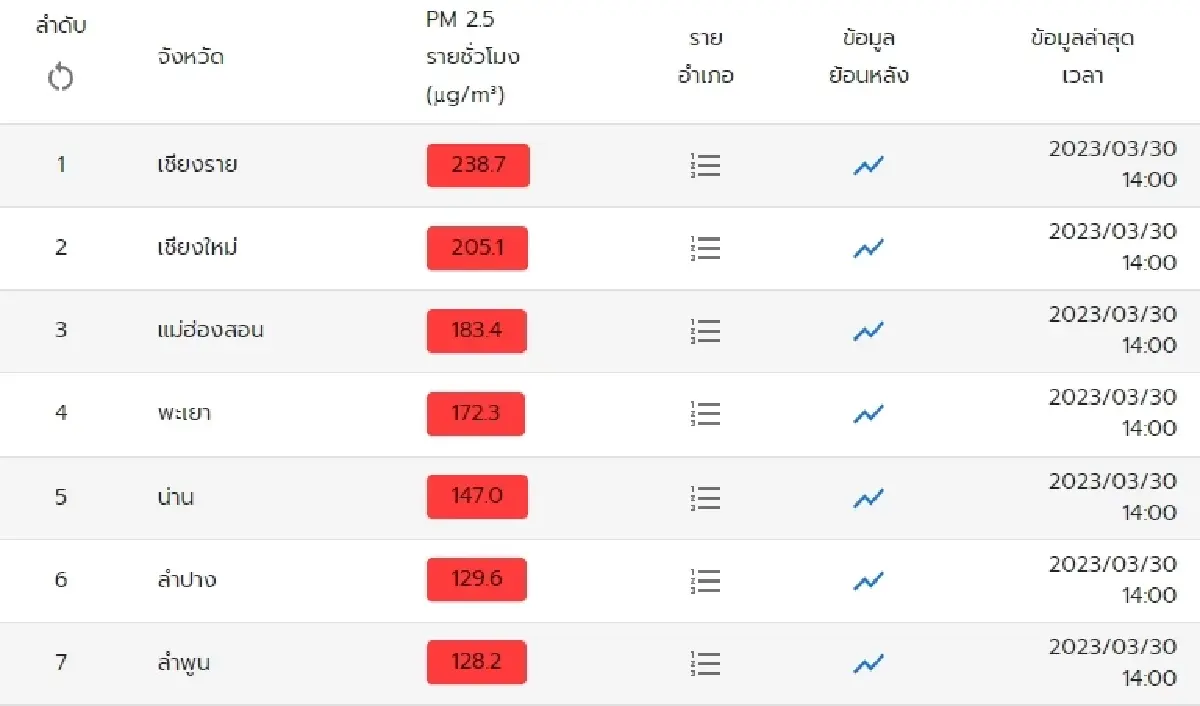View the historical data chart icon for ลำปาง
The image size is (1200, 706).
point(869,580)
